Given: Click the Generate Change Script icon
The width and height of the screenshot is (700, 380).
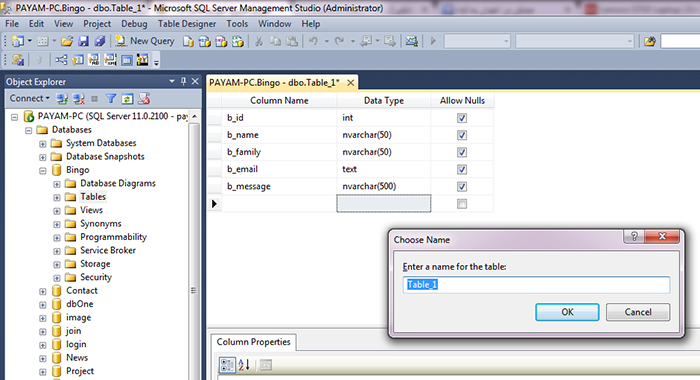Looking at the screenshot, I should pyautogui.click(x=18, y=60).
